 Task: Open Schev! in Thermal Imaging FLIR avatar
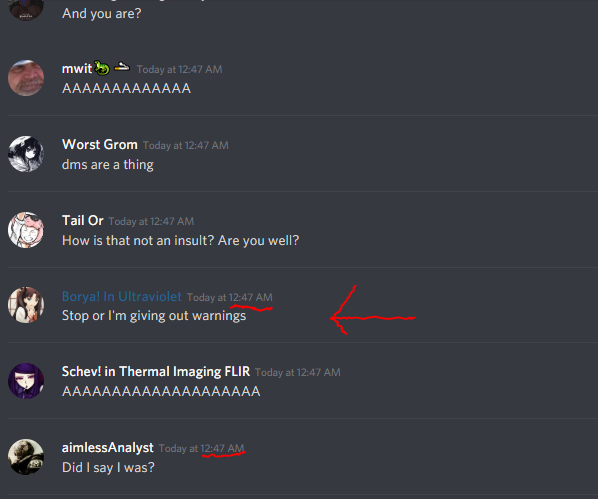(x=26, y=381)
